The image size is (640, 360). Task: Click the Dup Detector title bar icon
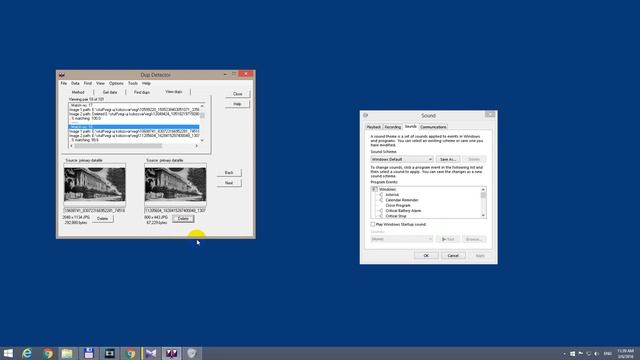pyautogui.click(x=62, y=75)
